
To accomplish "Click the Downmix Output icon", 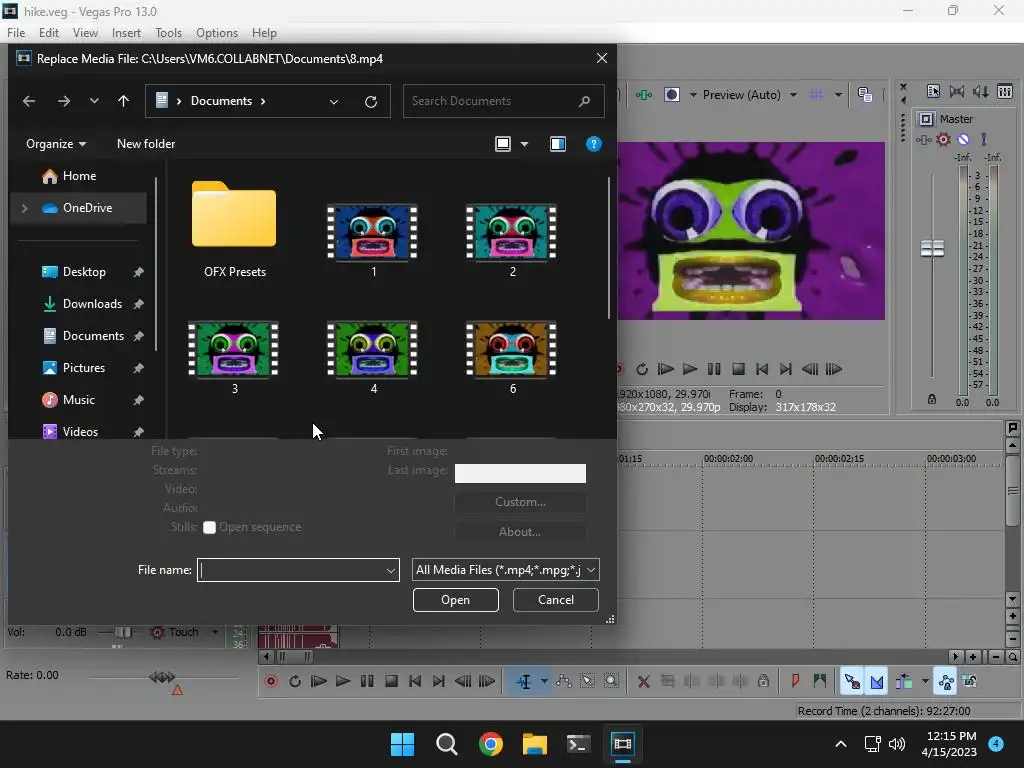I will 957,91.
